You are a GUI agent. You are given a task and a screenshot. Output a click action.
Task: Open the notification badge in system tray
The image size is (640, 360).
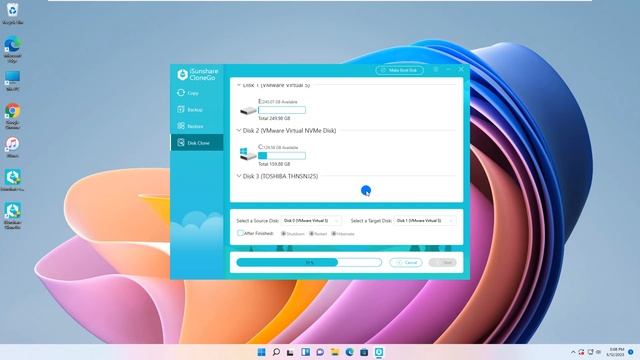[x=631, y=352]
